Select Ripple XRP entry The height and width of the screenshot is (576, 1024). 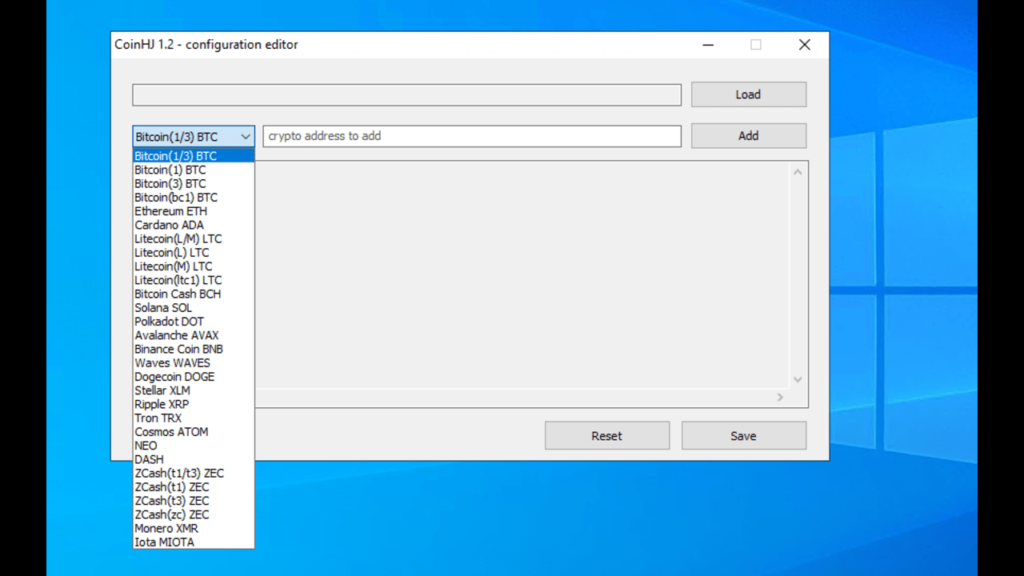pyautogui.click(x=193, y=404)
